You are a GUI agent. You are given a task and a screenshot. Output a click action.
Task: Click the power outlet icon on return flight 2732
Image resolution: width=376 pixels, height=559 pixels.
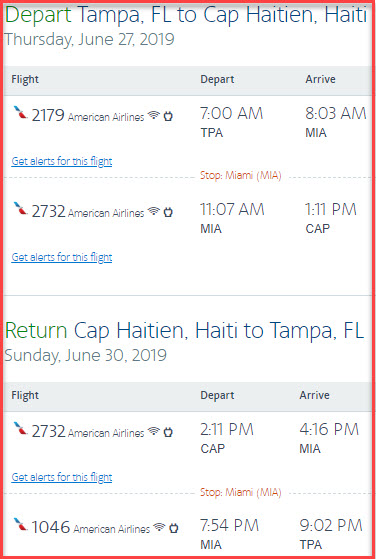[x=168, y=432]
